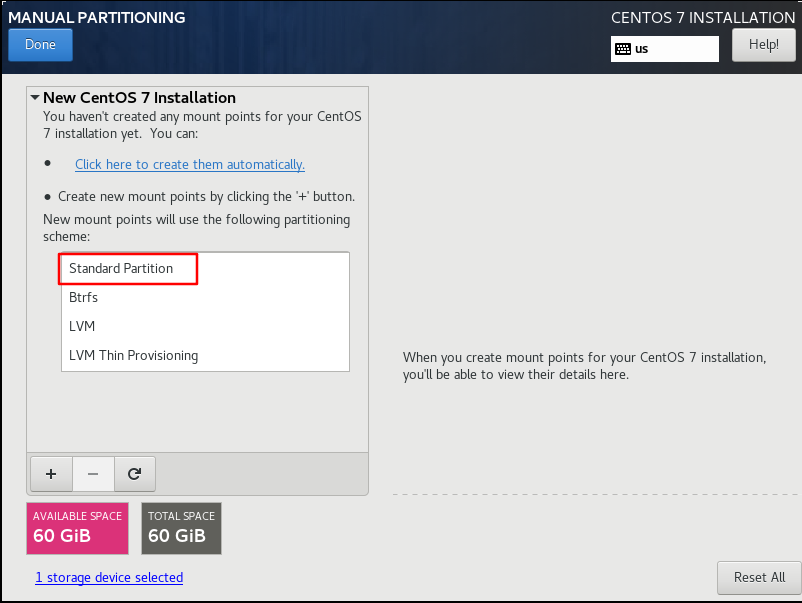Click the "You haven't created any mount points" text

click(202, 125)
